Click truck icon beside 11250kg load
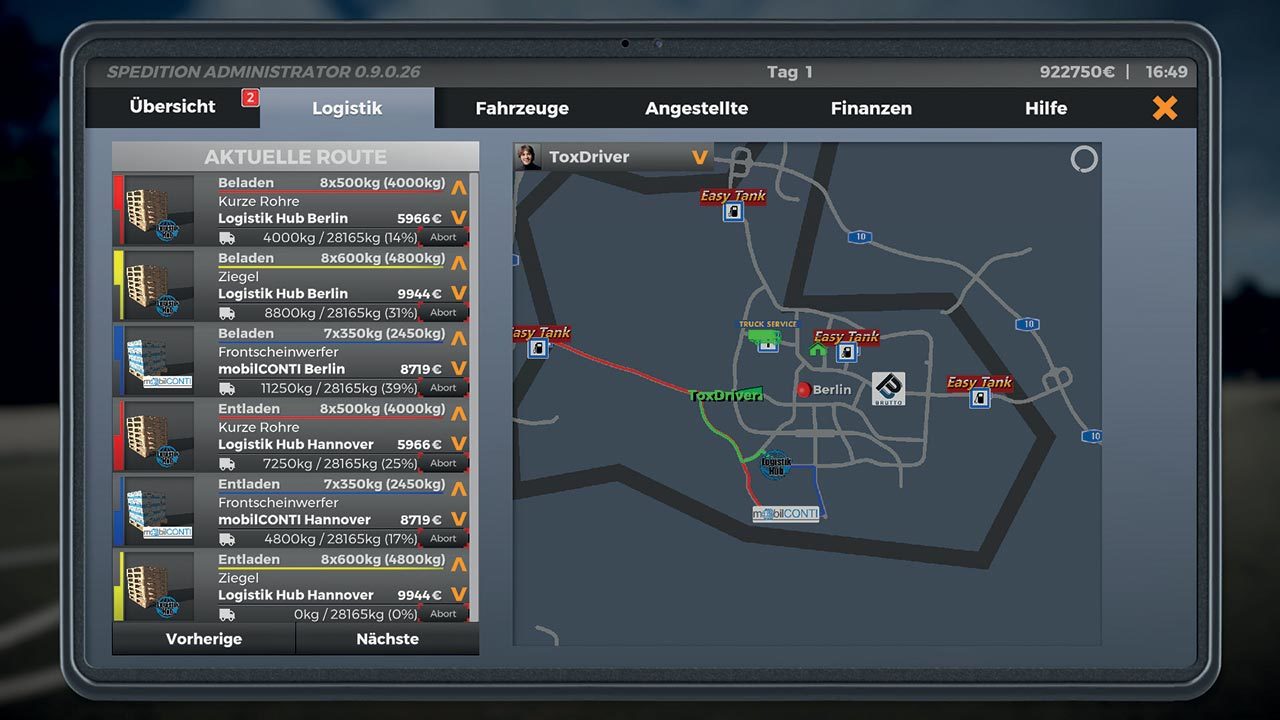 pyautogui.click(x=227, y=388)
